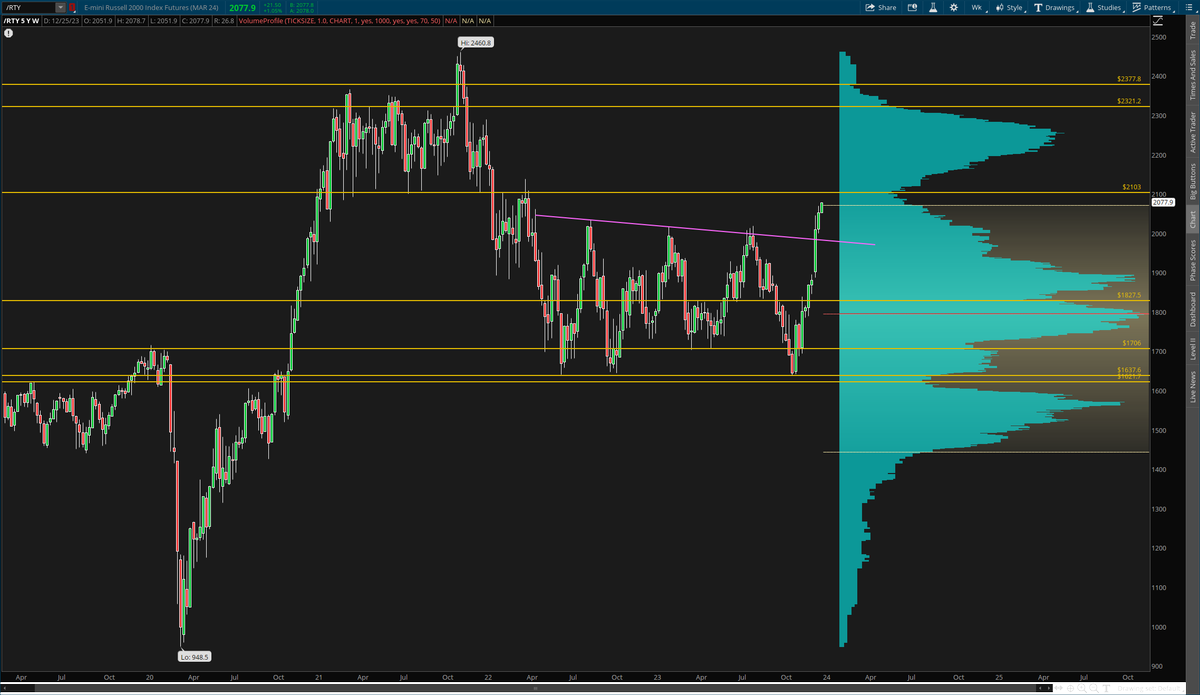1200x695 pixels.
Task: Open the Big Buttons sidebar tab
Action: coord(1192,183)
